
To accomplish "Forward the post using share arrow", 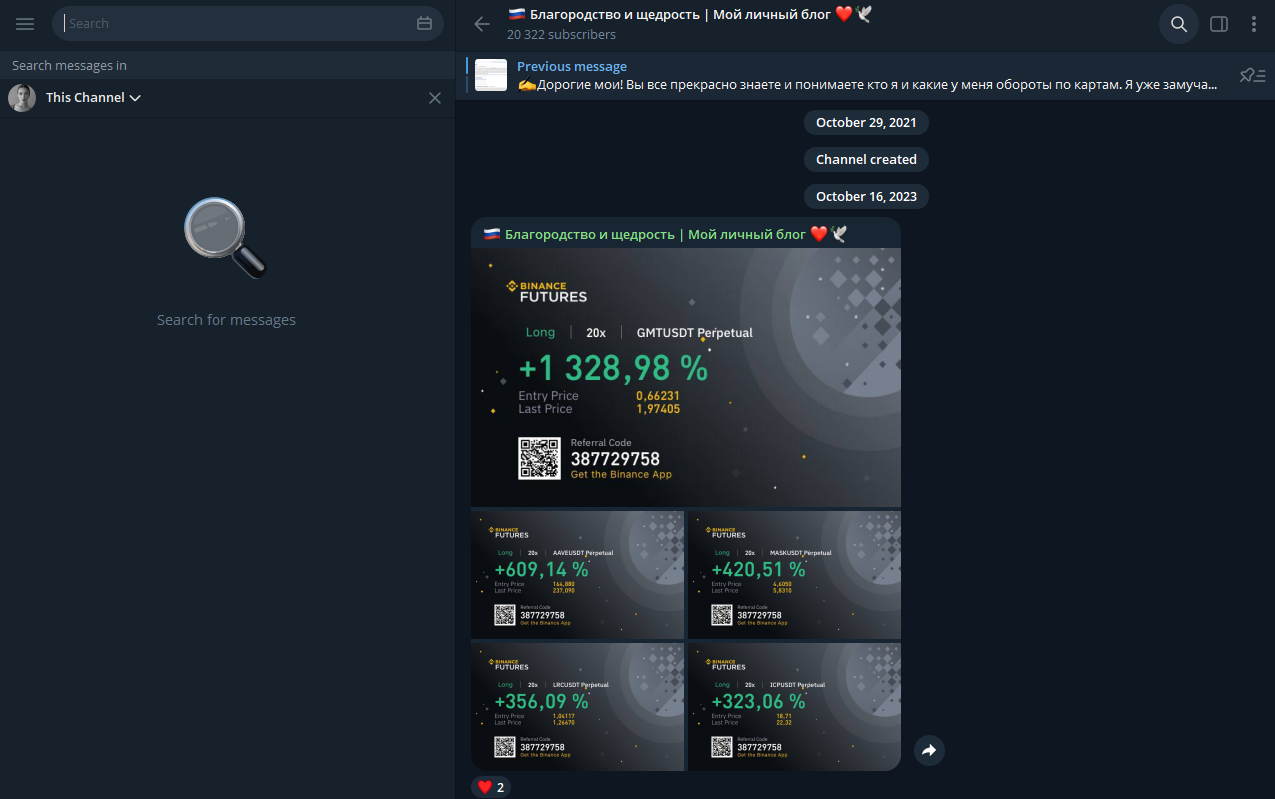I will pyautogui.click(x=929, y=750).
